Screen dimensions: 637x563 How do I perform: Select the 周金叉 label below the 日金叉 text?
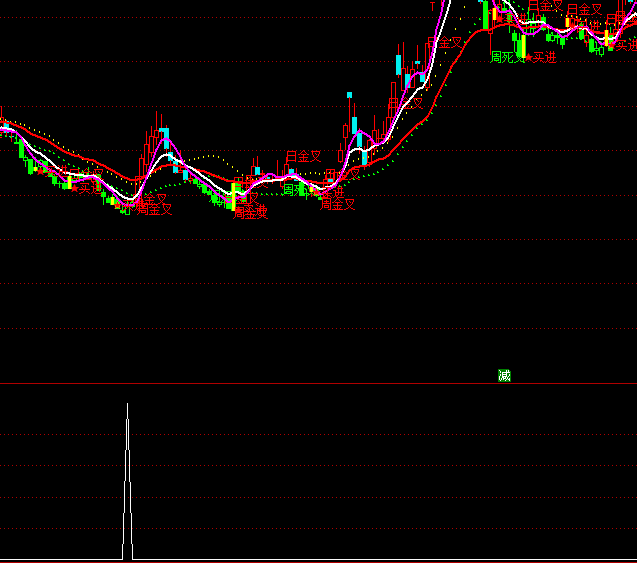point(338,204)
